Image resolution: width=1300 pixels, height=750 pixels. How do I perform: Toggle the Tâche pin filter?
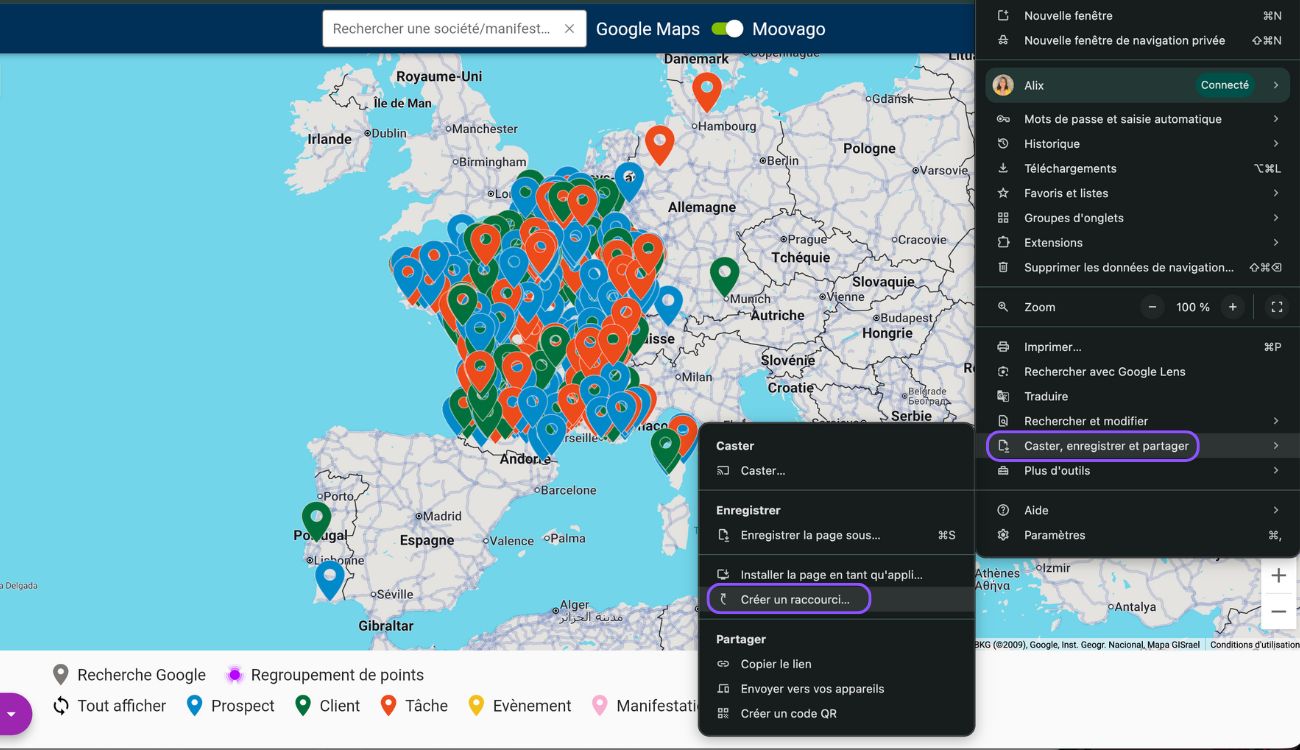click(414, 706)
